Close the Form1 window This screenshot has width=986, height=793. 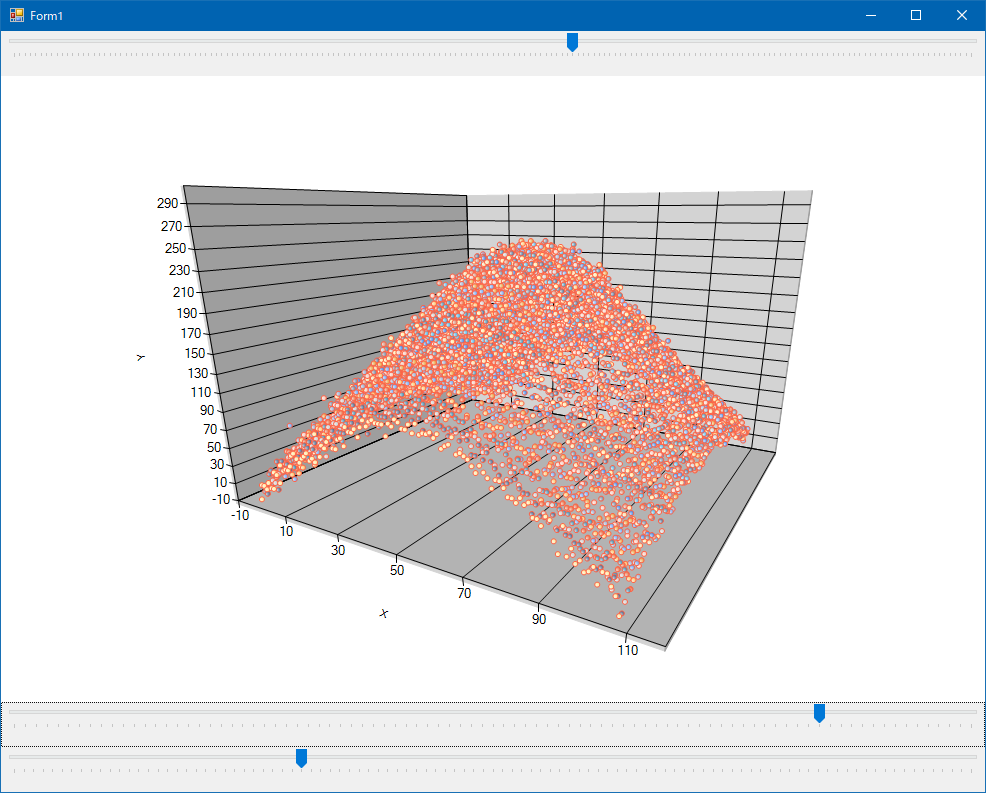(962, 15)
